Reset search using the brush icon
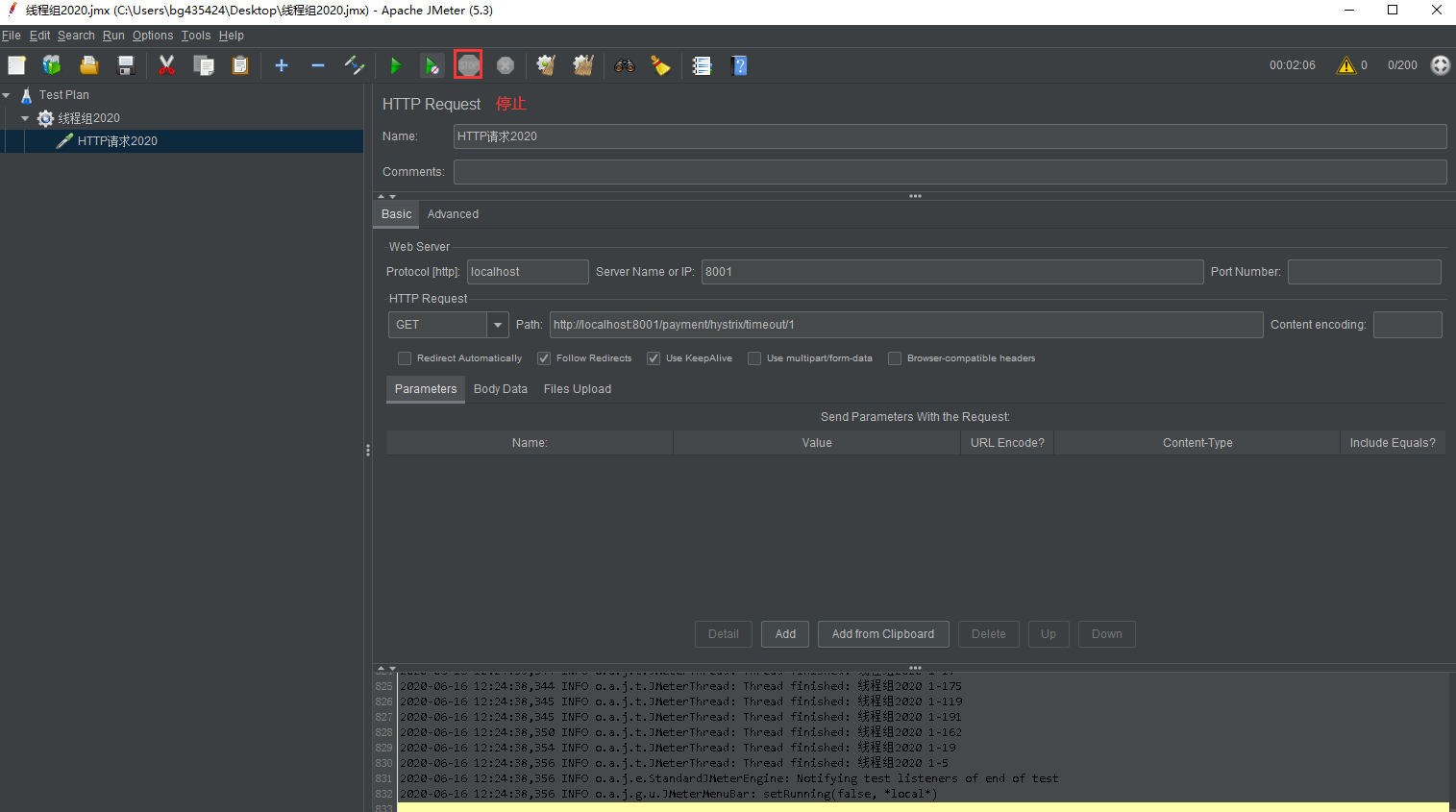 click(x=661, y=65)
